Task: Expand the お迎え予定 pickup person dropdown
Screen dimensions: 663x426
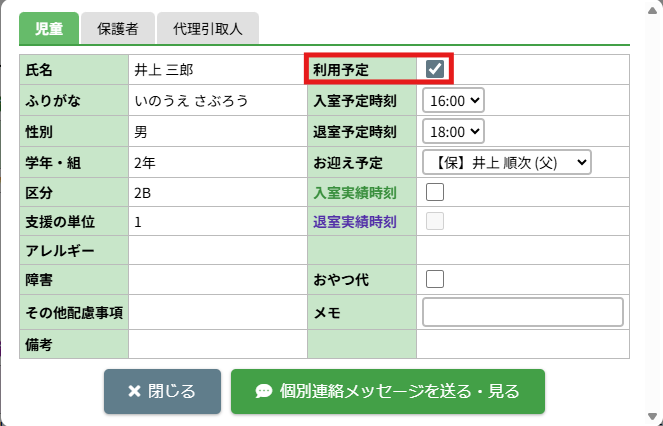Action: pos(507,162)
